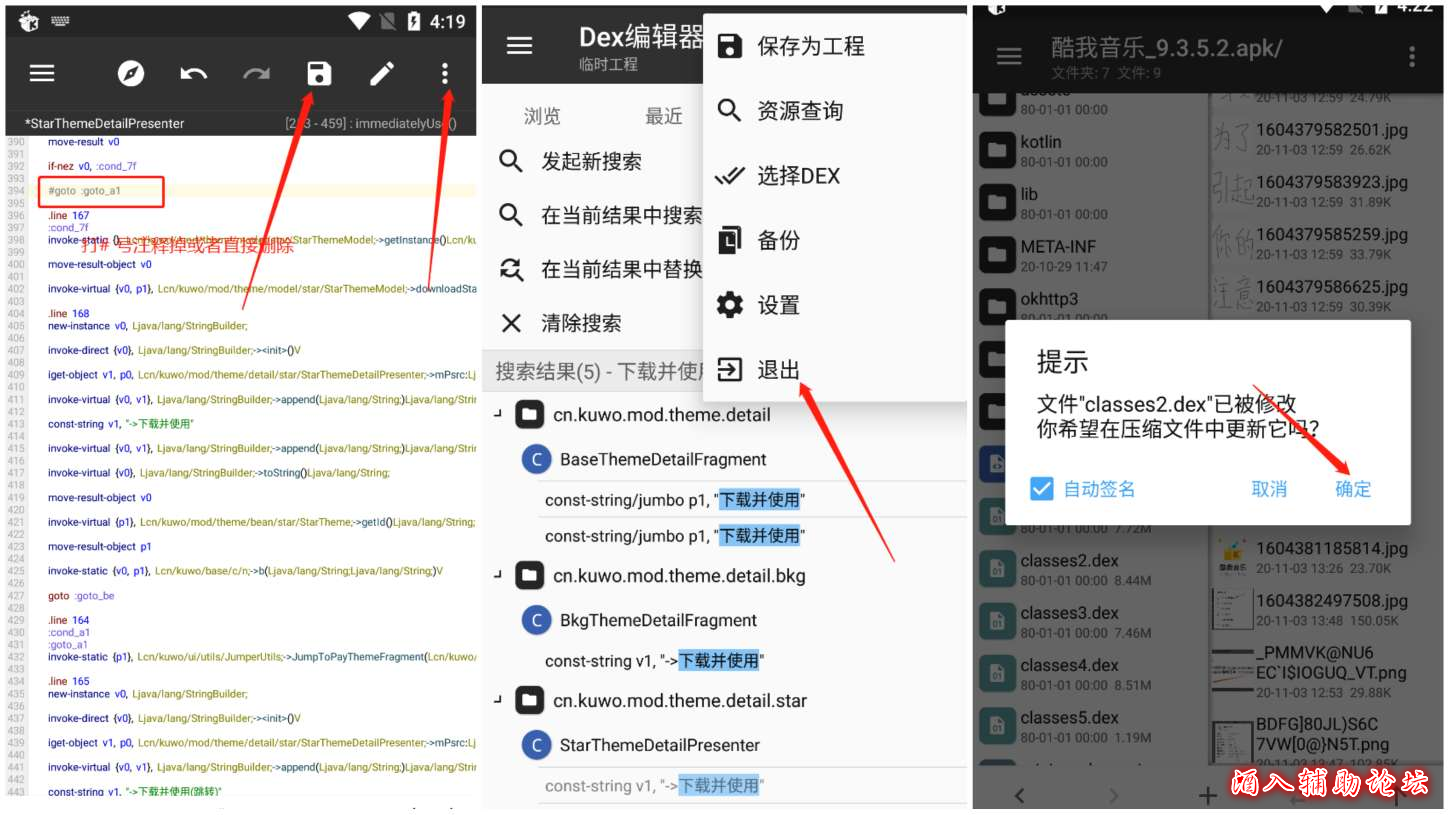Collapse the cn.kuwo.mod.theme.detail package node
This screenshot has width=1449, height=815.
coord(498,412)
